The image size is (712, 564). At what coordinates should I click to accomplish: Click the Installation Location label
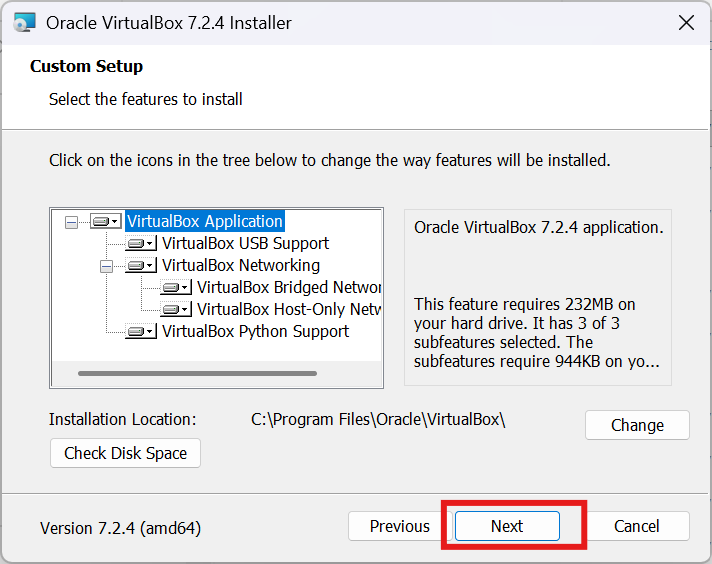point(123,419)
